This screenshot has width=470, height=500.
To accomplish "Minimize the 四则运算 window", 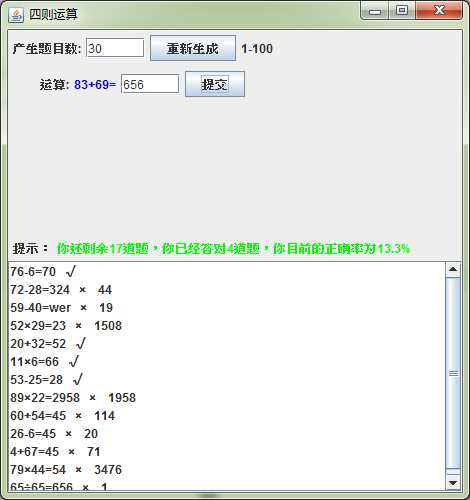I will point(375,12).
